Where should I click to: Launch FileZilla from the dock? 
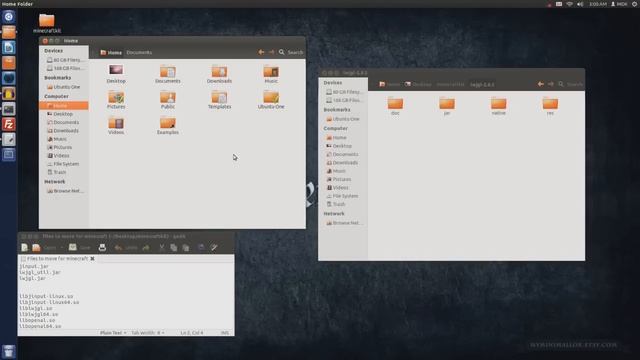(9, 124)
